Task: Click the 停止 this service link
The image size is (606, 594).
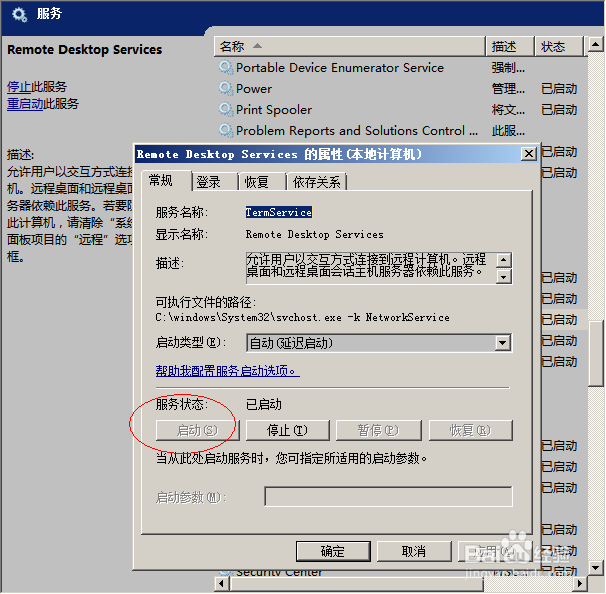Action: [19, 87]
